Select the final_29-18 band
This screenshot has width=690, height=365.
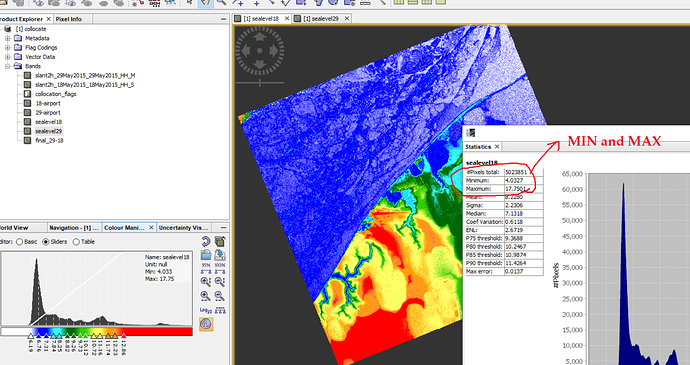(49, 140)
